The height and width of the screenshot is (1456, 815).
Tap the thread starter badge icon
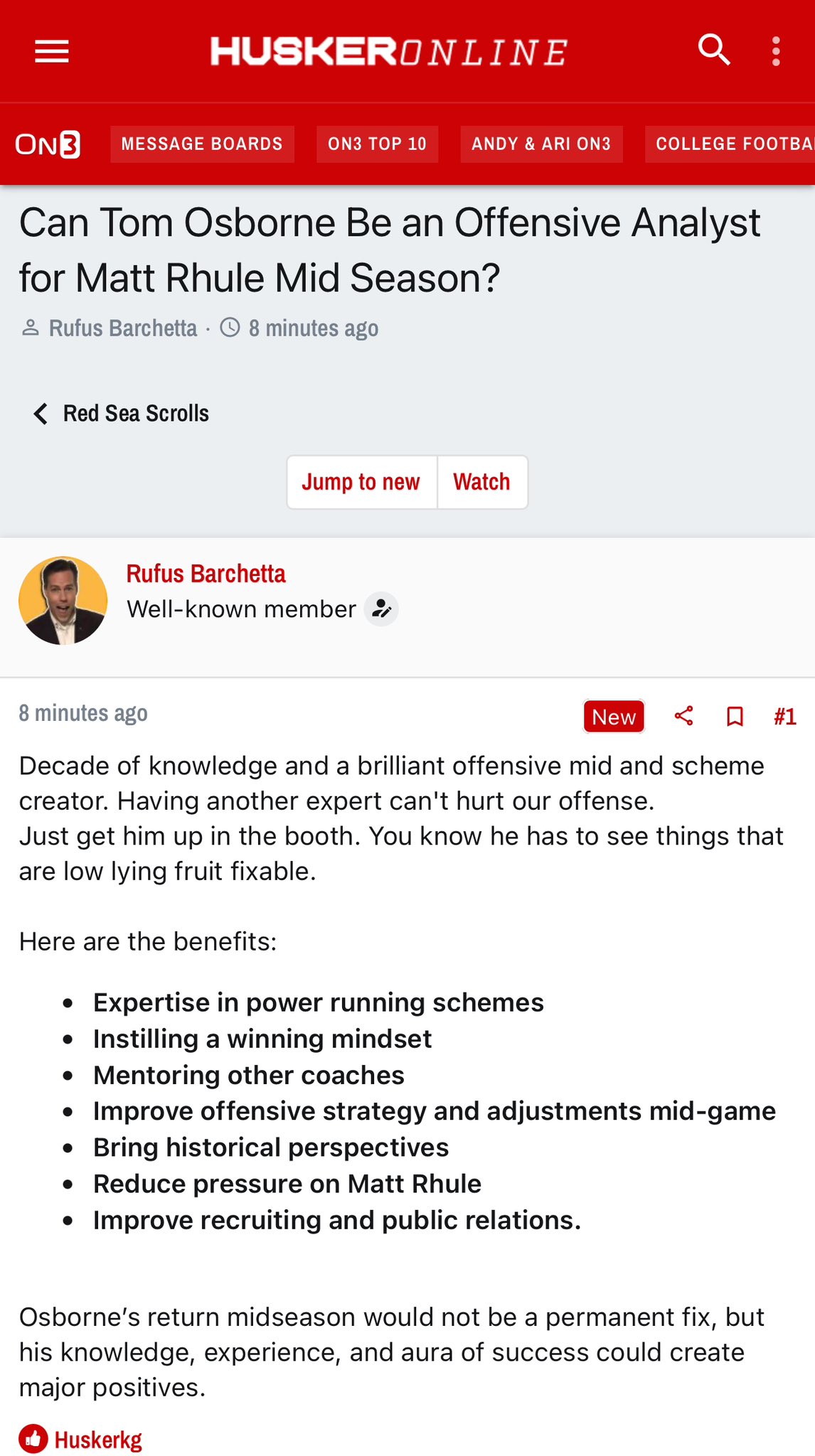point(381,609)
